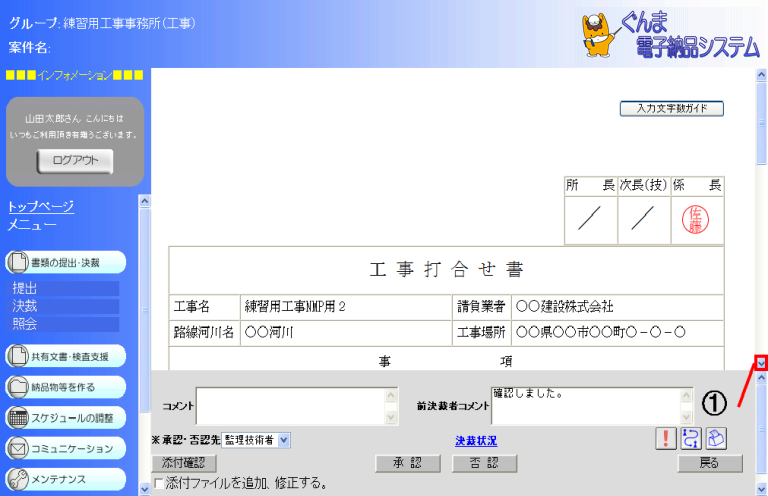Click the blue approval route icon button
The width and height of the screenshot is (768, 496).
[x=691, y=438]
